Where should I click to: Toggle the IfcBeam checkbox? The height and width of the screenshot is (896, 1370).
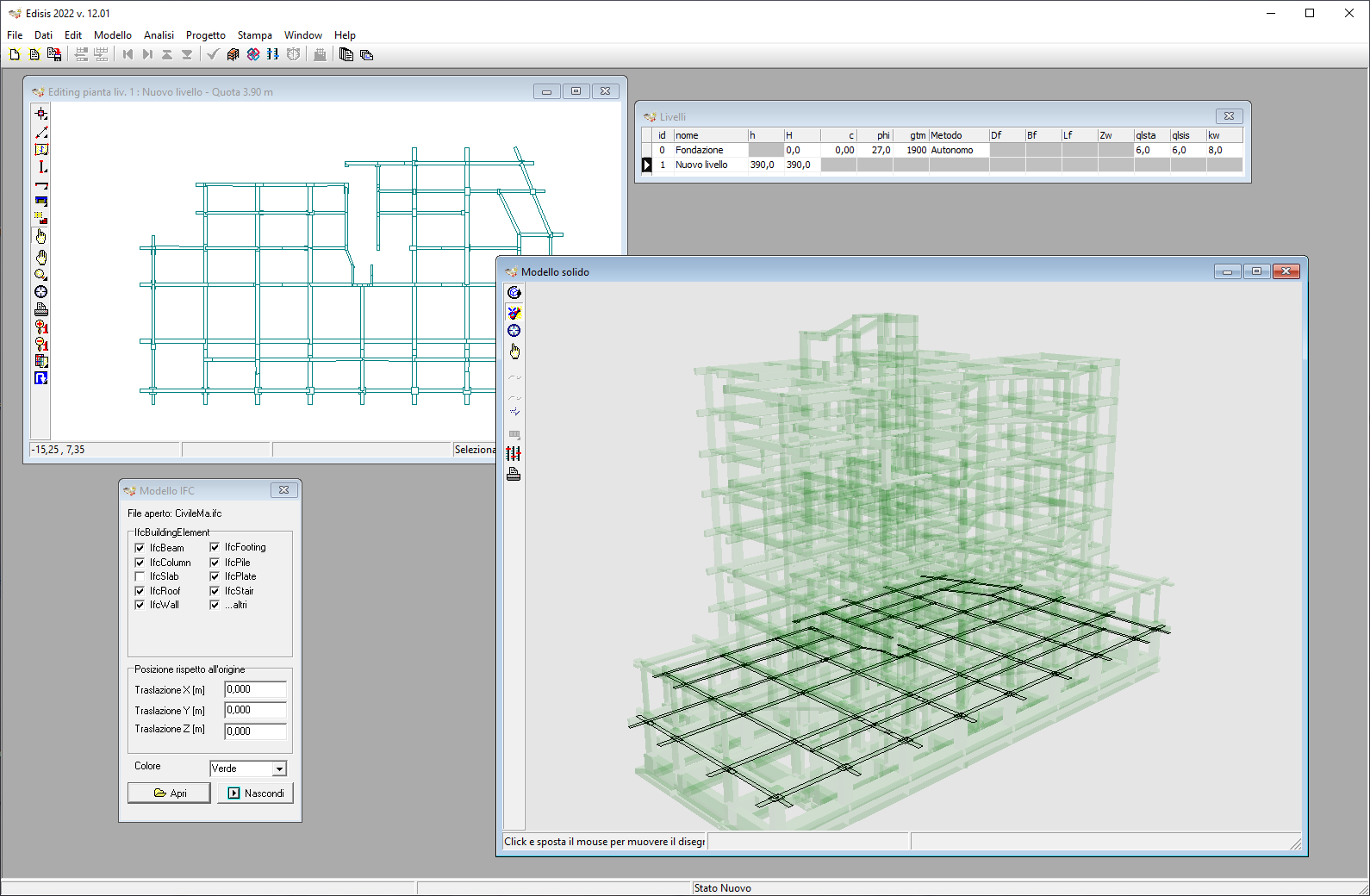click(140, 548)
